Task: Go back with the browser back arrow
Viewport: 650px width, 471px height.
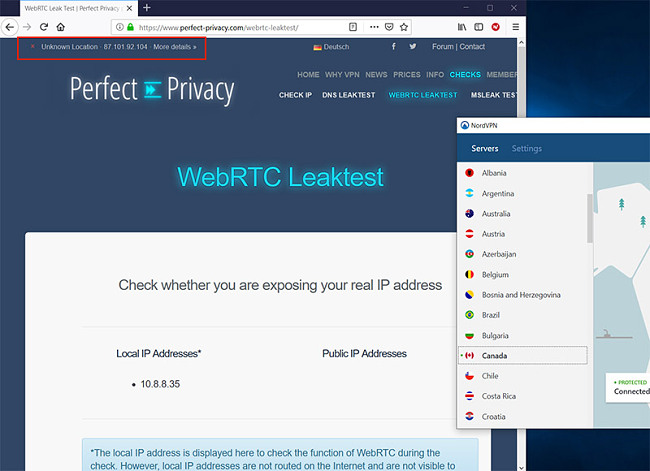Action: click(x=10, y=27)
